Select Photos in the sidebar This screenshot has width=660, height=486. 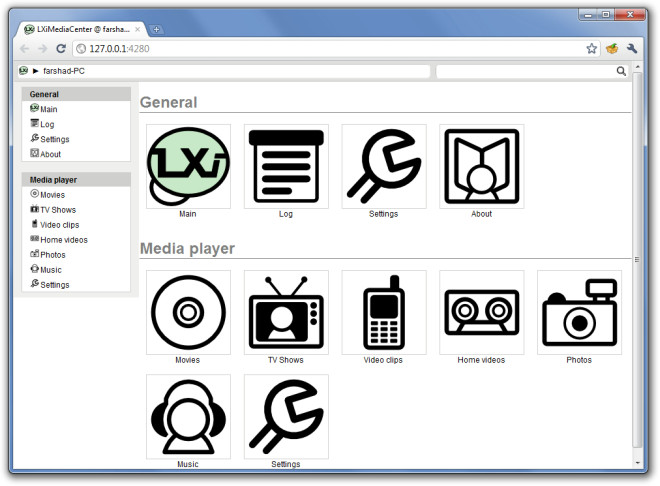click(48, 255)
